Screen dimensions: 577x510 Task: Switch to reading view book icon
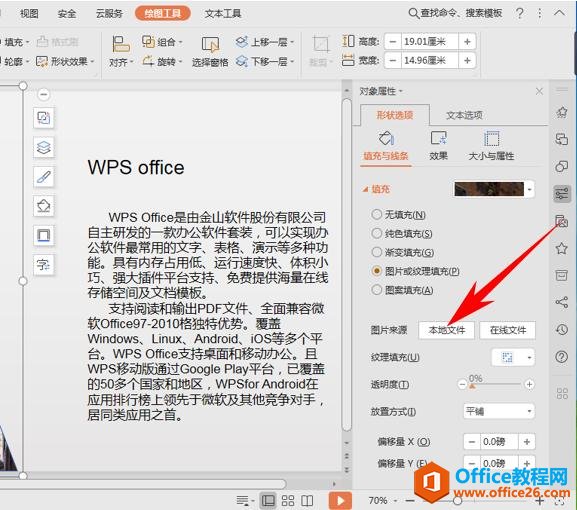(307, 500)
